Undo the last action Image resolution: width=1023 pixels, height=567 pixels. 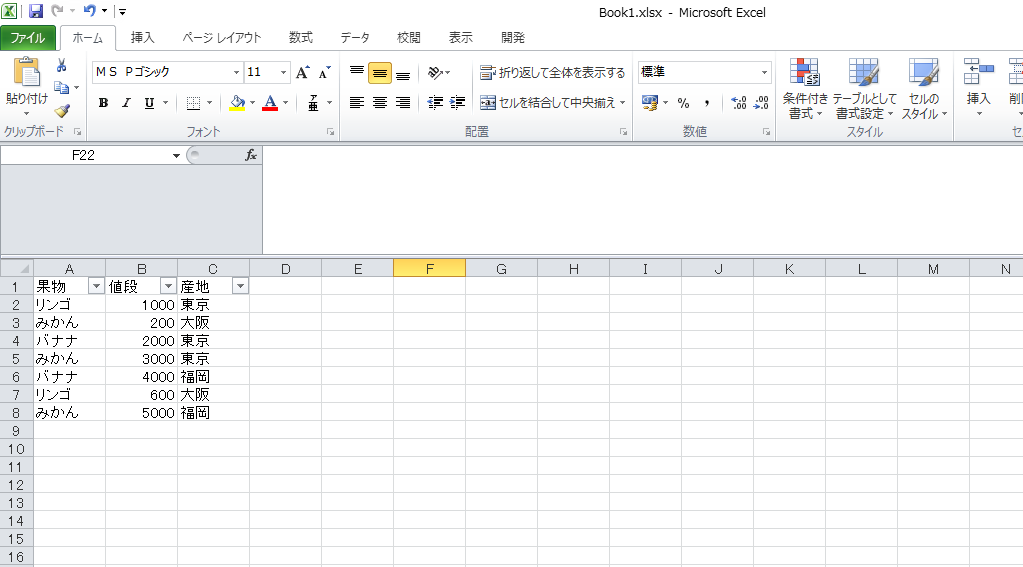click(x=89, y=11)
